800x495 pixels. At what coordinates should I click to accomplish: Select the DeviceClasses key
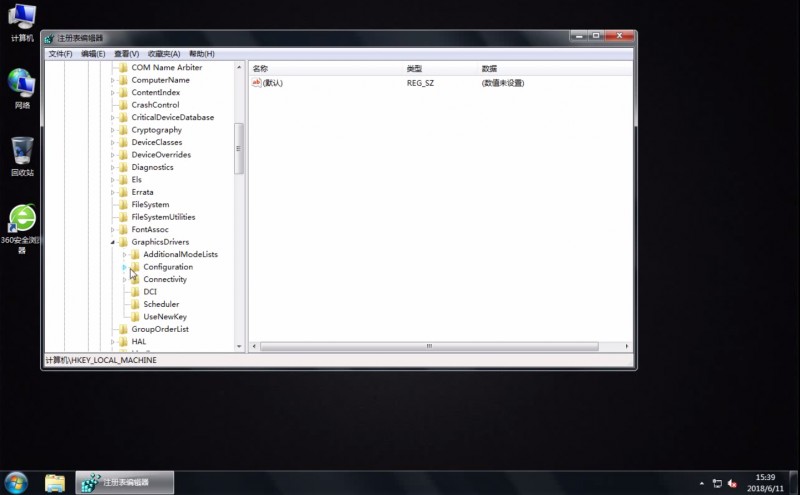[157, 142]
